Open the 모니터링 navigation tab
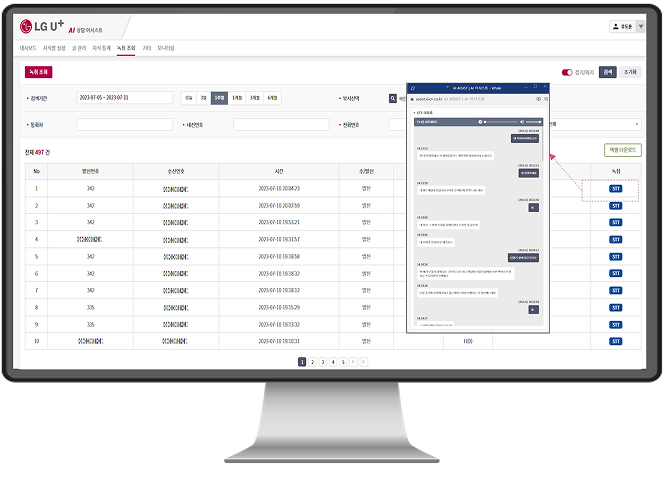 [166, 48]
